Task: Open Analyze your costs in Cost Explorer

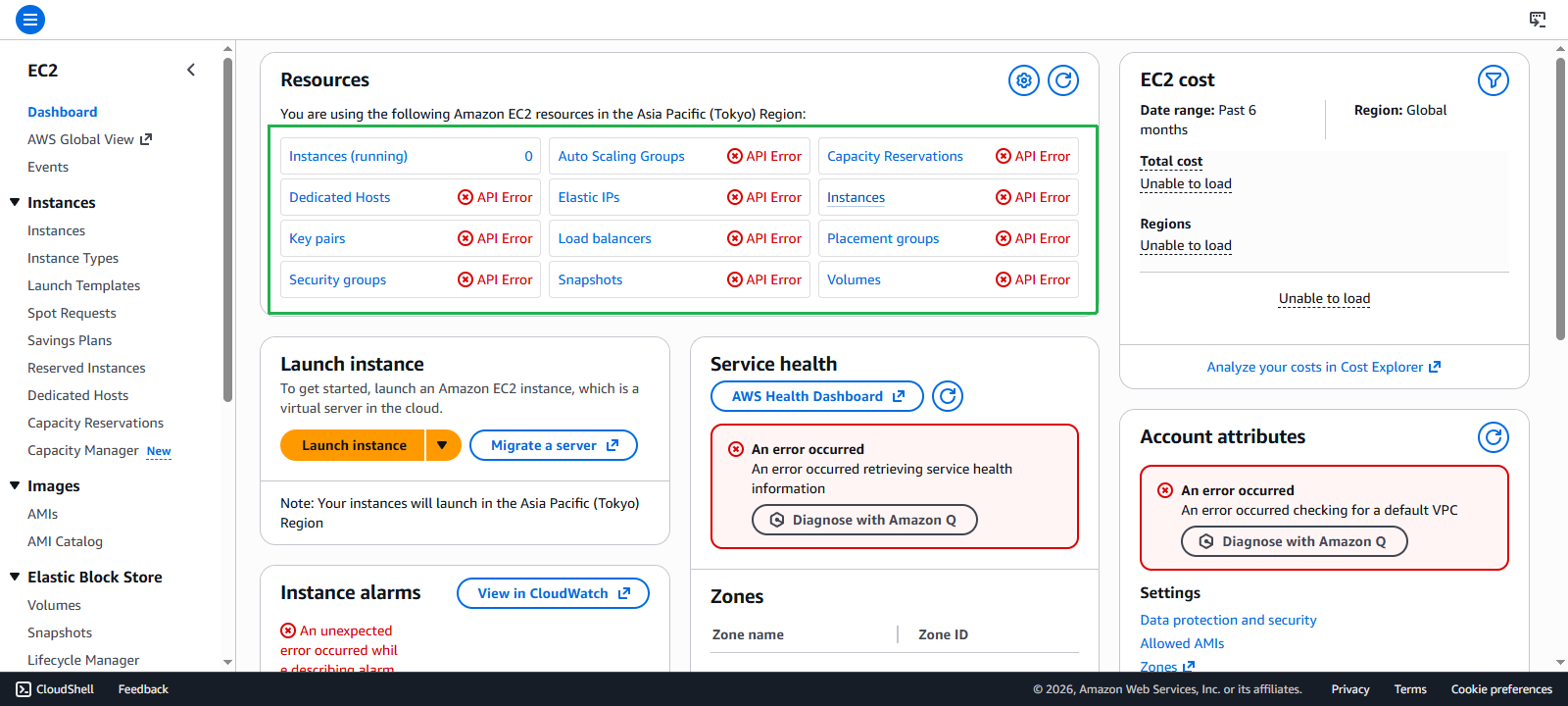Action: (1324, 367)
